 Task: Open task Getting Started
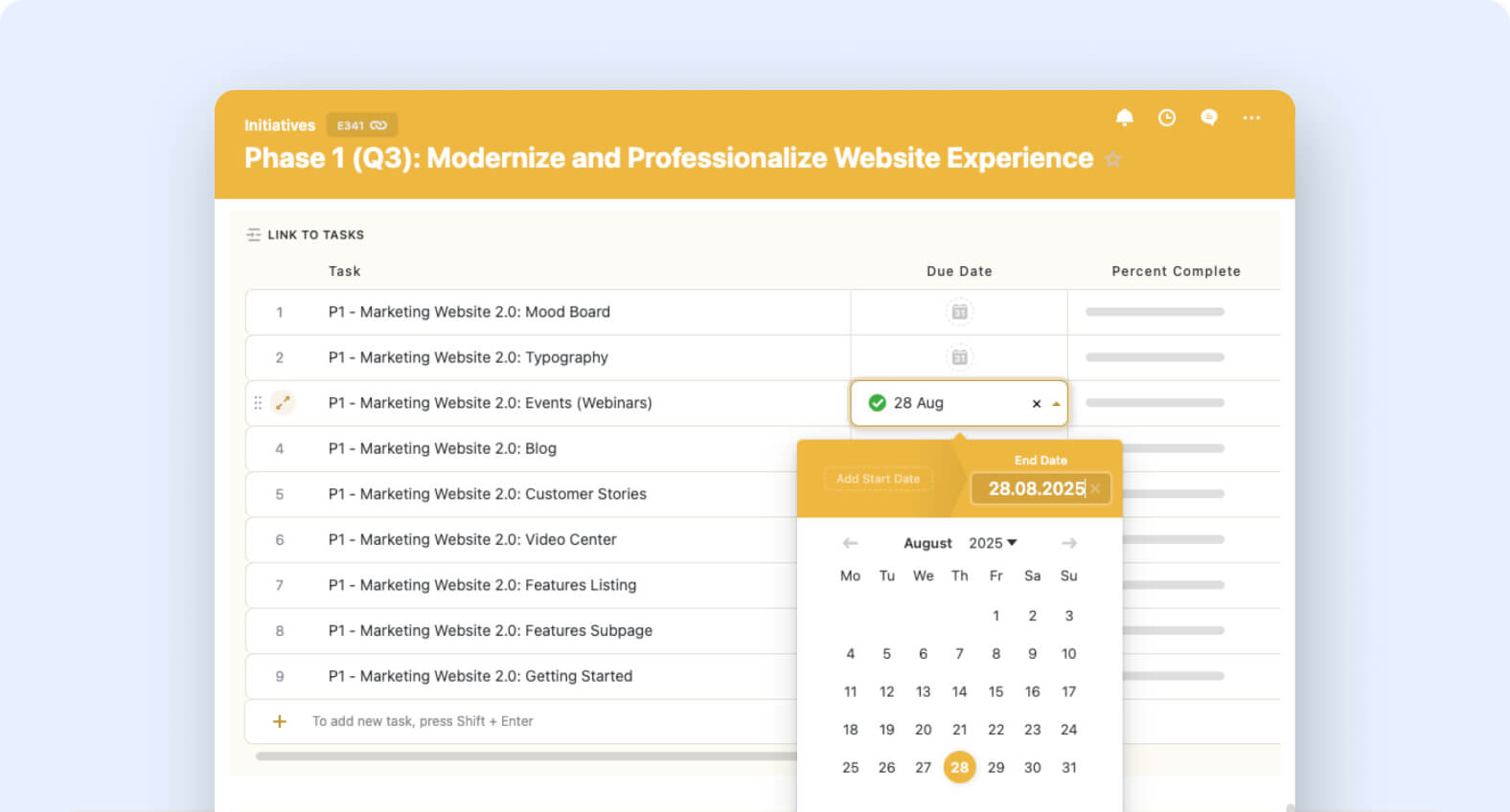(x=480, y=676)
